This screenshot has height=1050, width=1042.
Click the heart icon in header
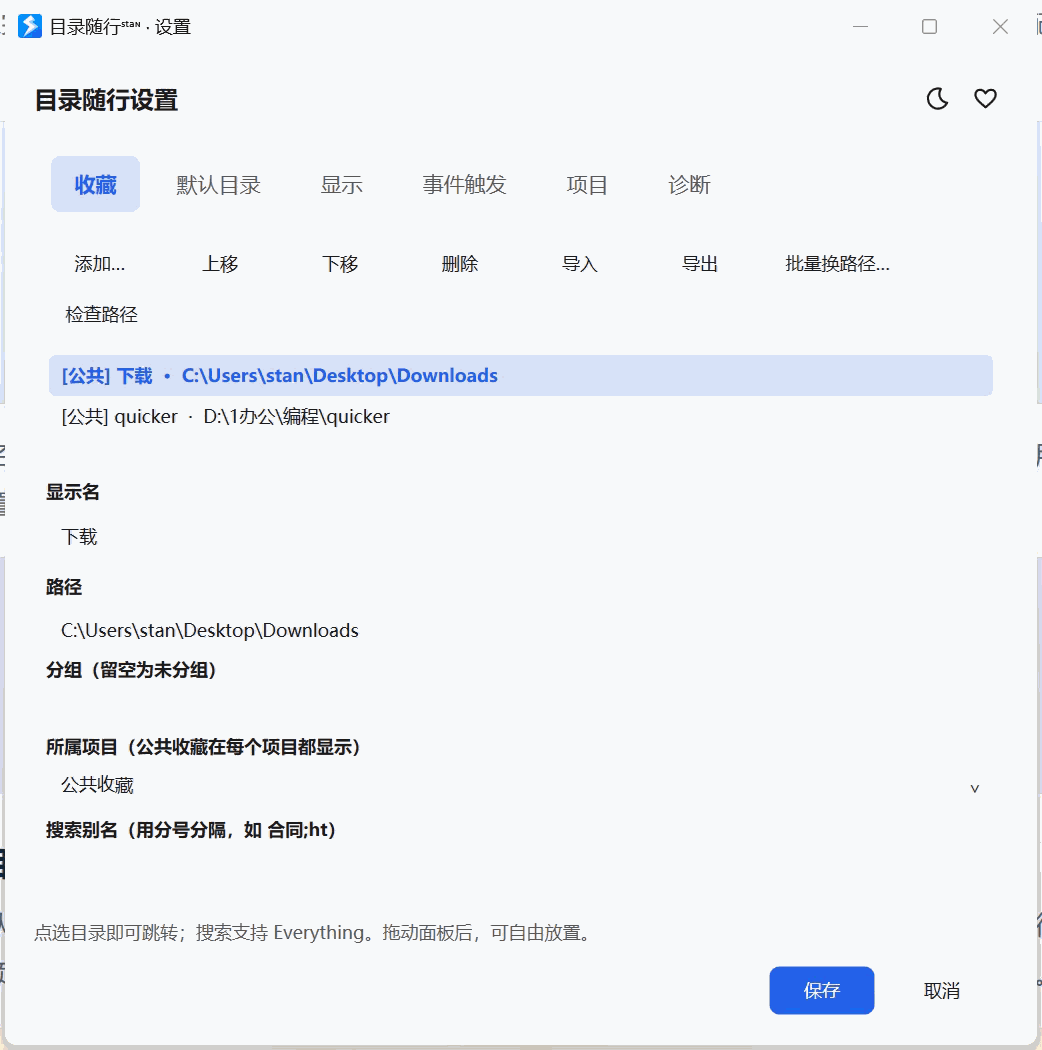(x=985, y=99)
